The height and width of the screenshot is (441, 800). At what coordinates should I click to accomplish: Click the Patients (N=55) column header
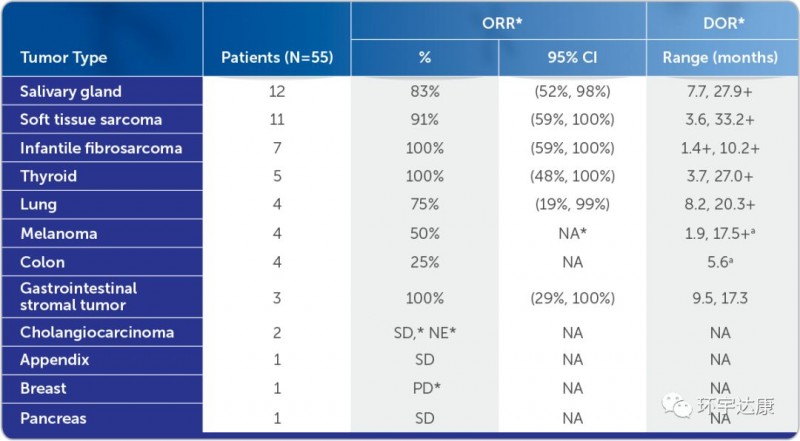coord(276,57)
